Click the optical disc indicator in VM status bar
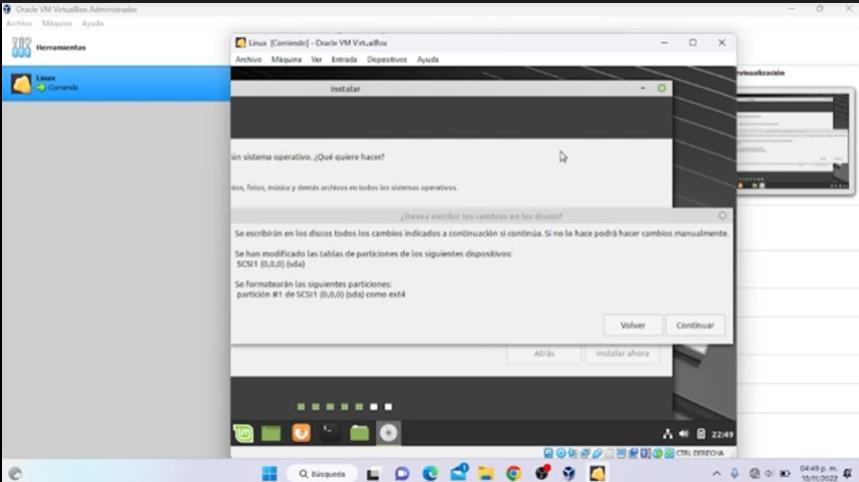 click(x=561, y=453)
